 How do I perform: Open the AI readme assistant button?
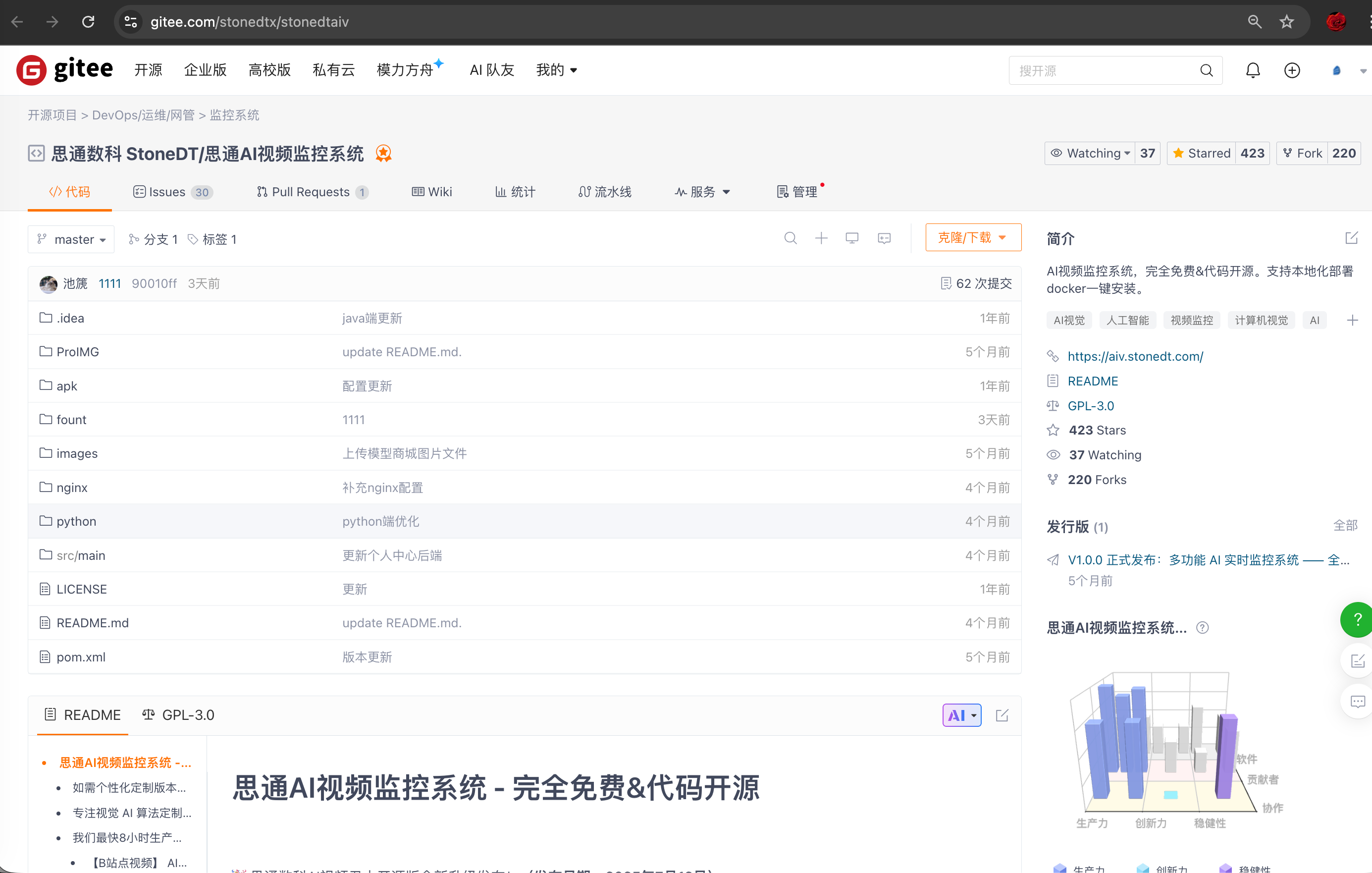click(x=961, y=714)
